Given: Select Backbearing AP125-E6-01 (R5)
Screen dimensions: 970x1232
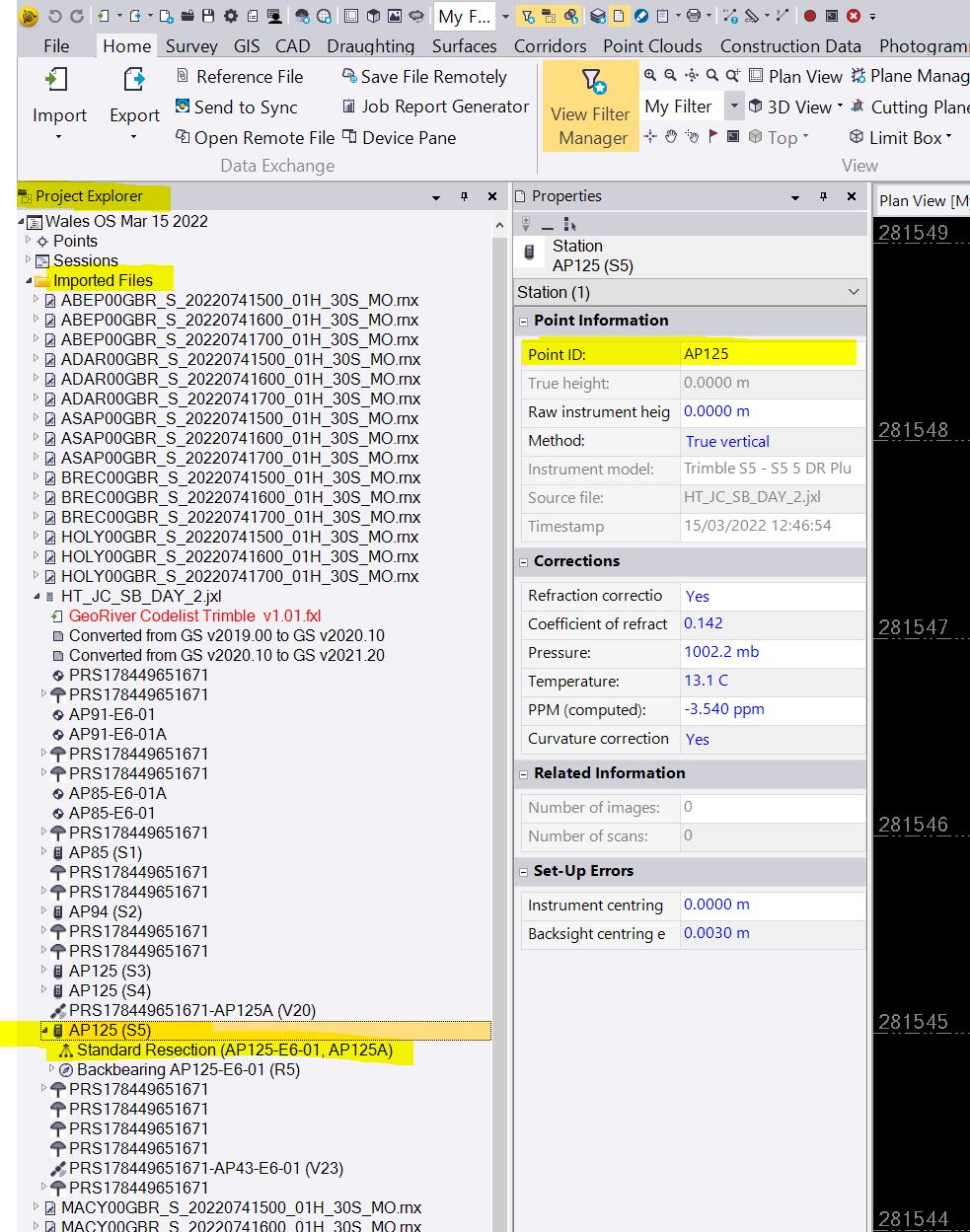Looking at the screenshot, I should click(x=187, y=1069).
